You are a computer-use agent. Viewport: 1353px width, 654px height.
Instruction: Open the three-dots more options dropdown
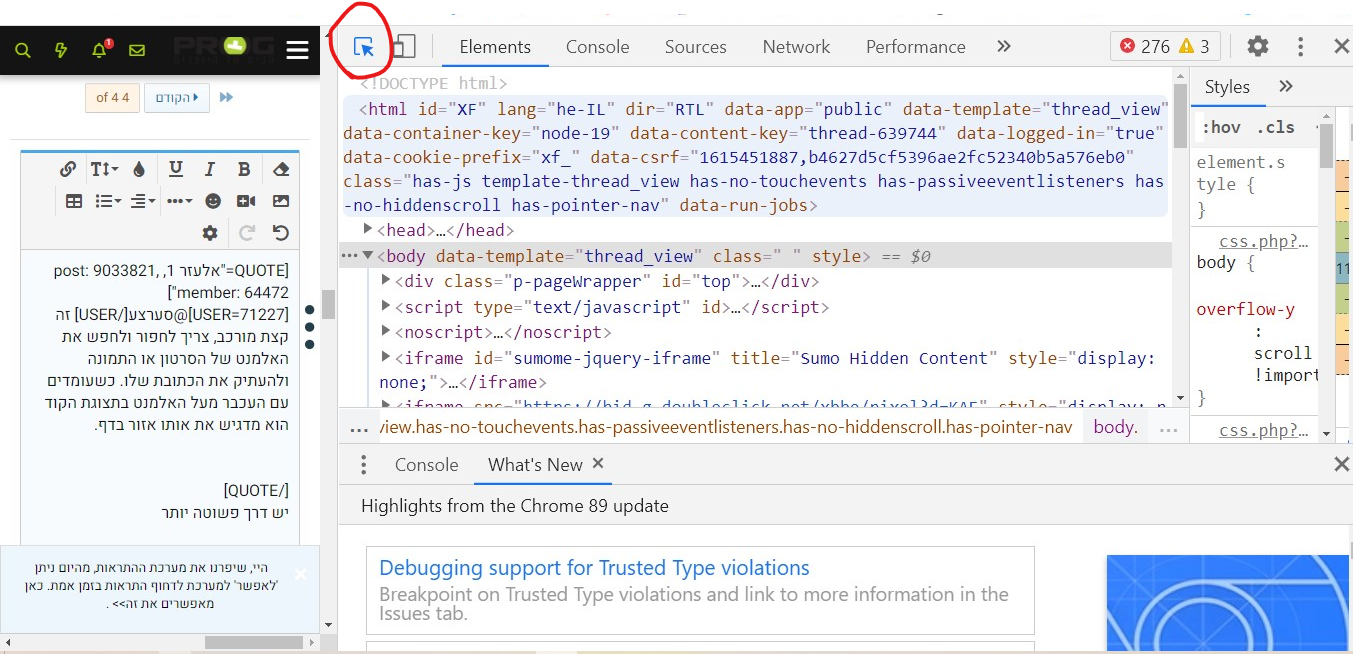179,201
